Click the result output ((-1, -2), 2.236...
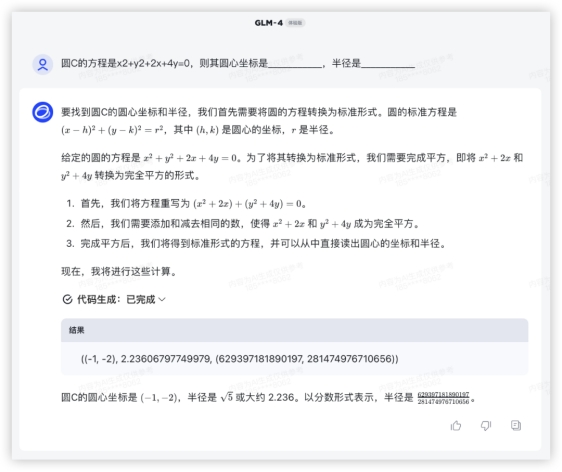562x472 pixels. tap(240, 359)
